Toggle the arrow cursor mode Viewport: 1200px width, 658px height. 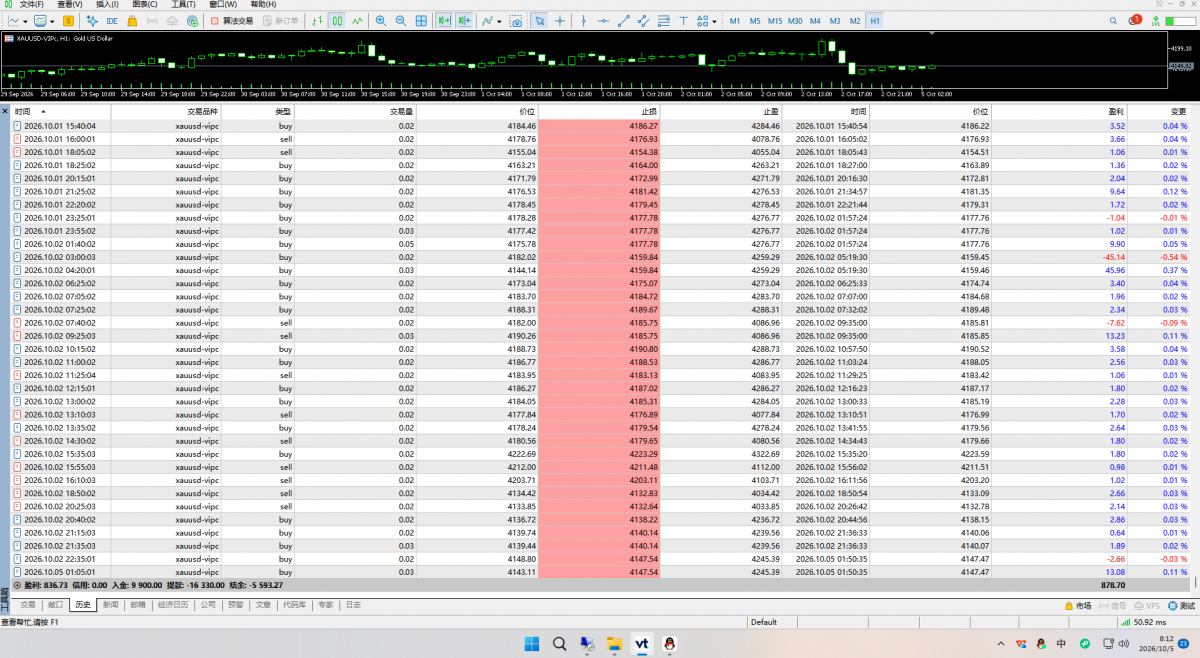point(540,20)
